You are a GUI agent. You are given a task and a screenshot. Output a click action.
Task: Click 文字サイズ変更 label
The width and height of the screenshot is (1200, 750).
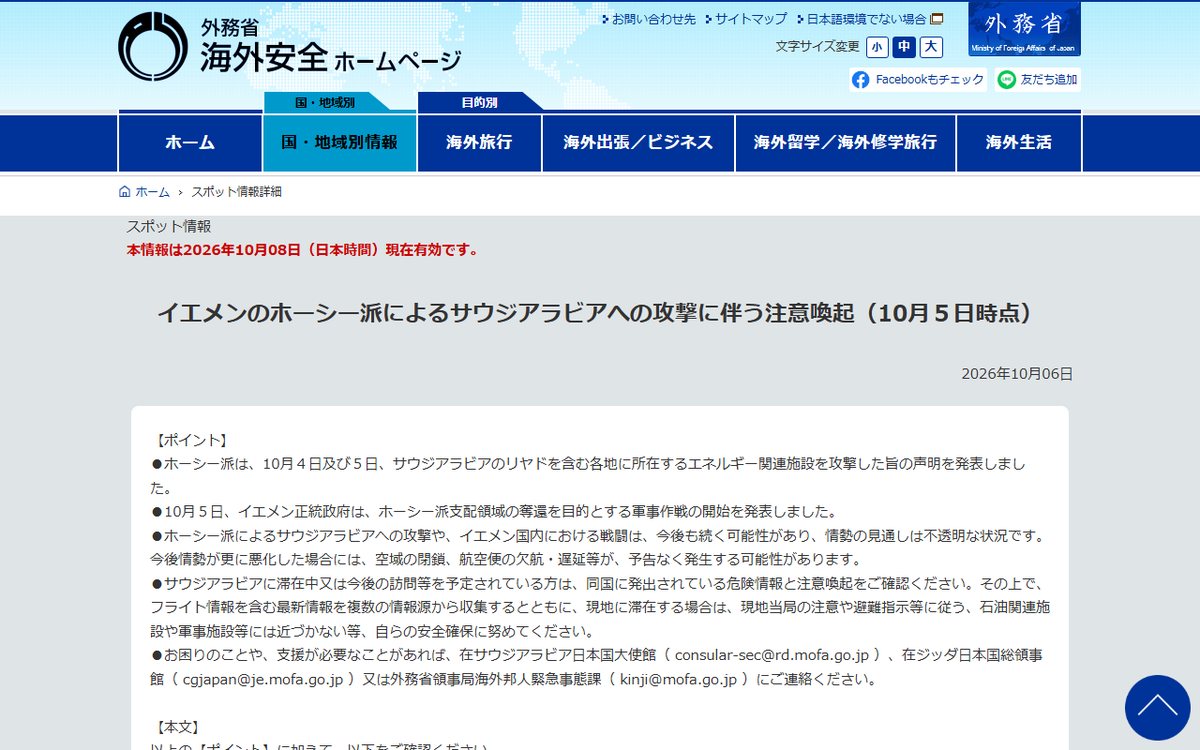point(817,47)
